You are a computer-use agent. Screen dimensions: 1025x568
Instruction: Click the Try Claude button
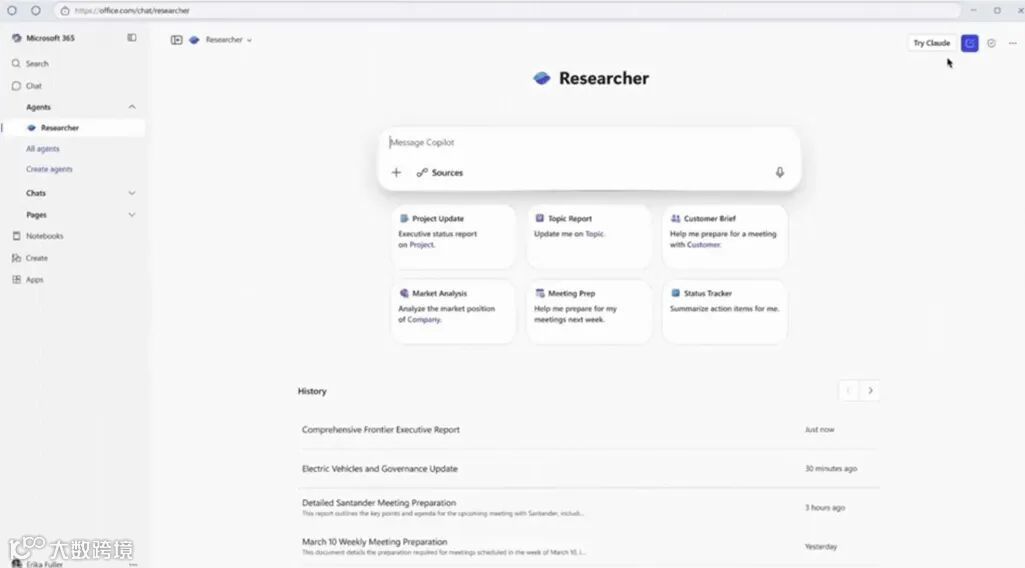click(x=932, y=43)
